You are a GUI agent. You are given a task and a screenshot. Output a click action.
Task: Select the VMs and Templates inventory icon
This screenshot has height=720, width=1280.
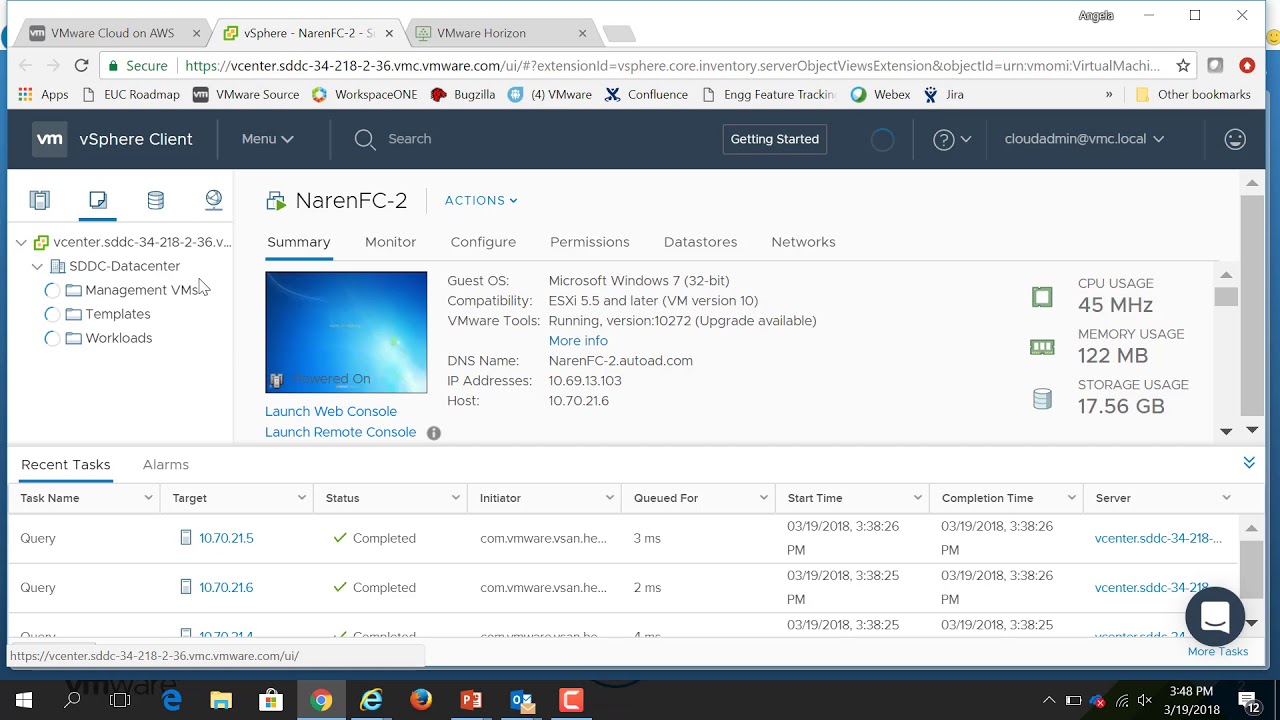pos(97,200)
